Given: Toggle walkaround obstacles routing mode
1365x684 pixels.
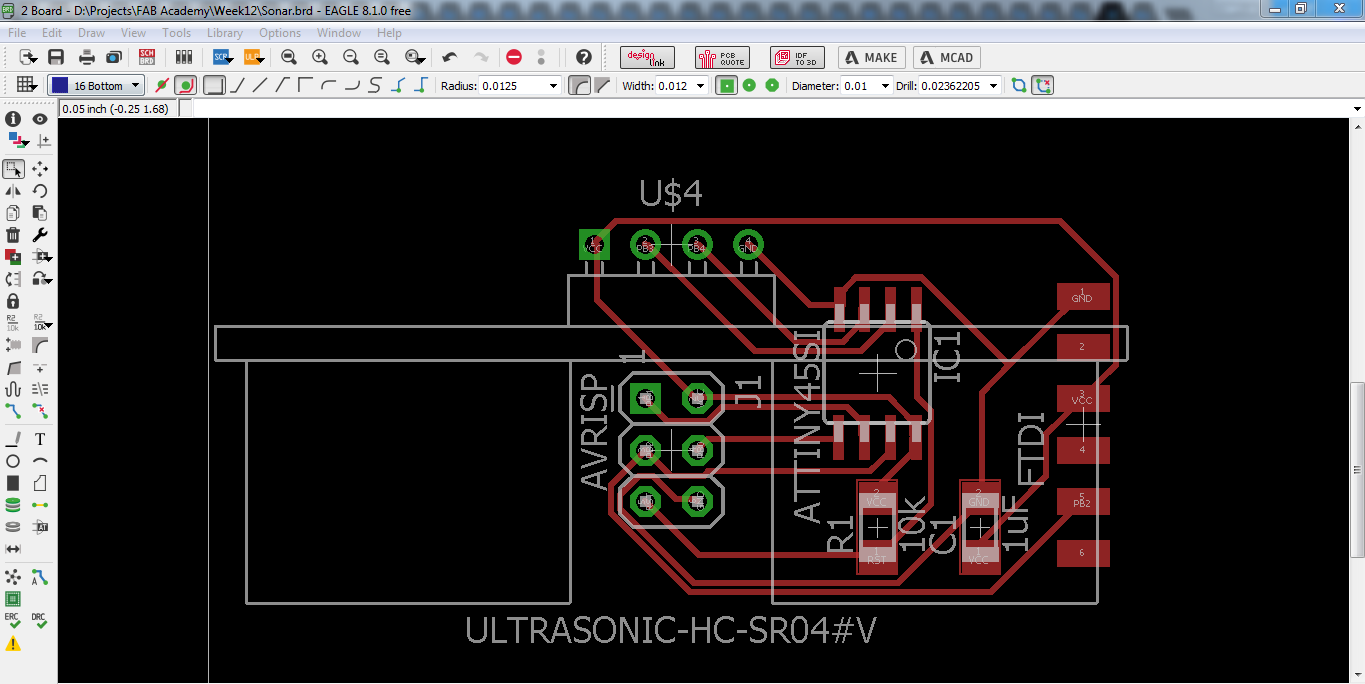Looking at the screenshot, I should pos(185,85).
